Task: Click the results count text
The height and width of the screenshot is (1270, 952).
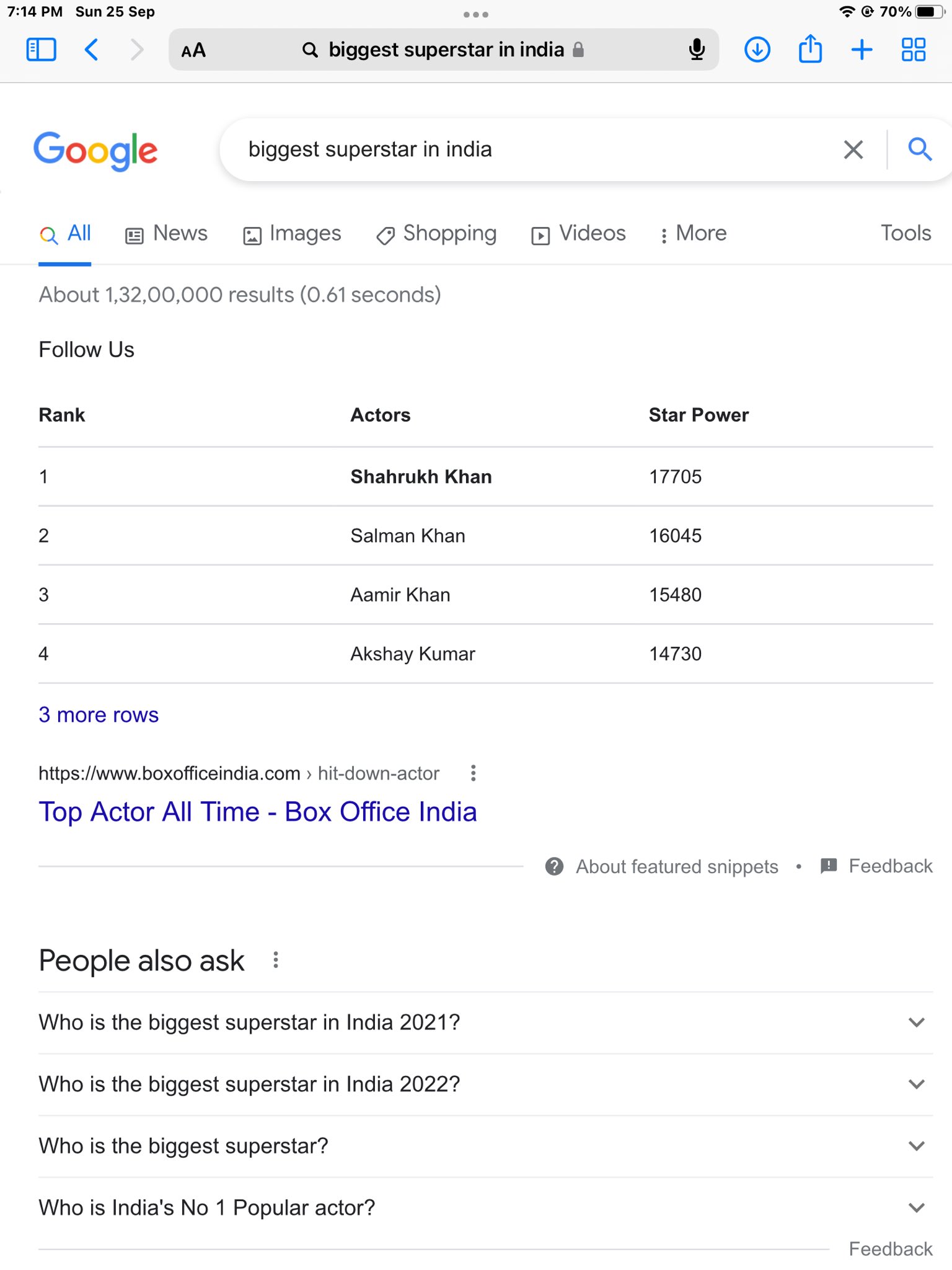Action: click(x=240, y=295)
